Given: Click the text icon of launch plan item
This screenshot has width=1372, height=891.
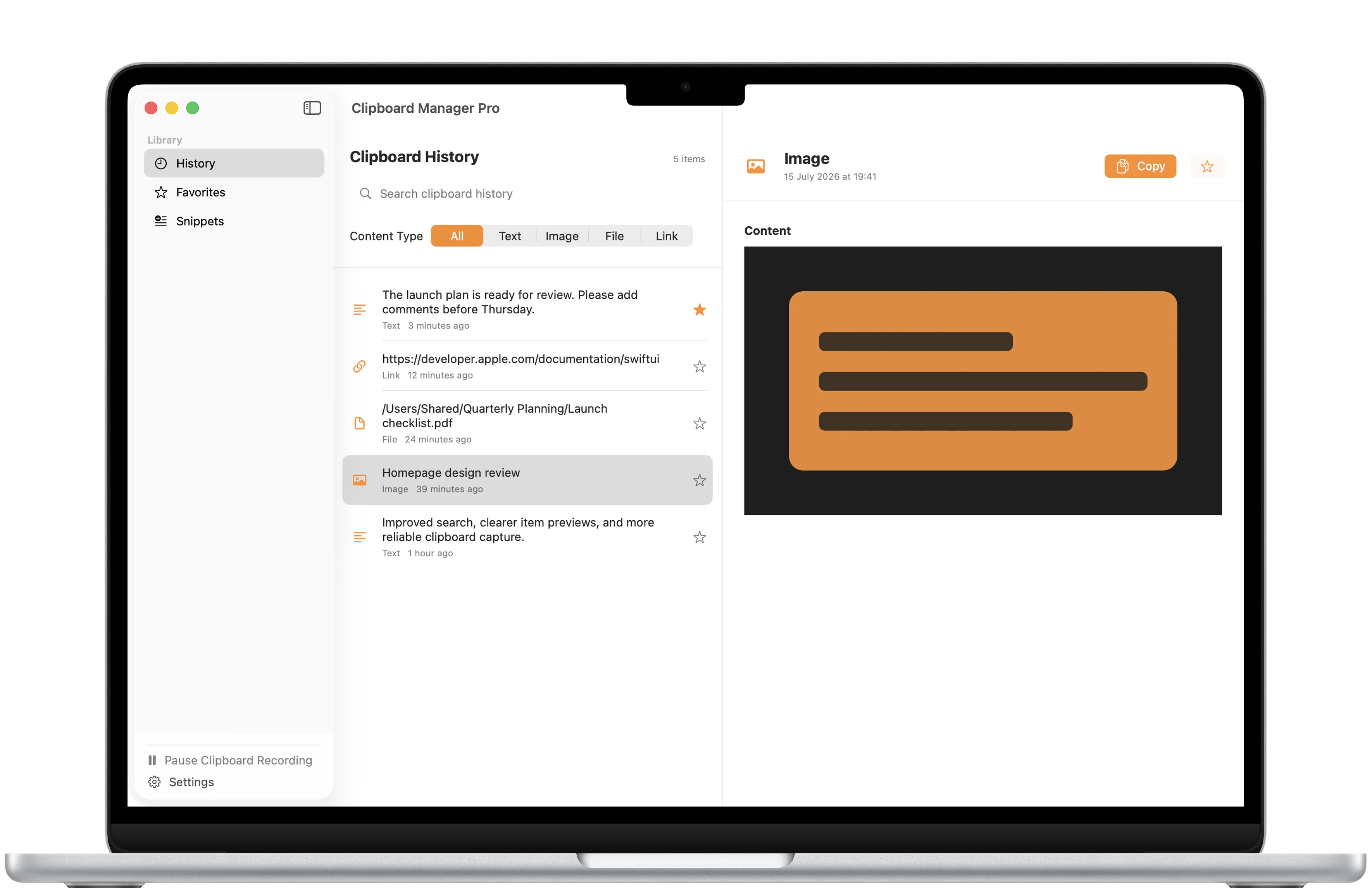Looking at the screenshot, I should pos(359,310).
